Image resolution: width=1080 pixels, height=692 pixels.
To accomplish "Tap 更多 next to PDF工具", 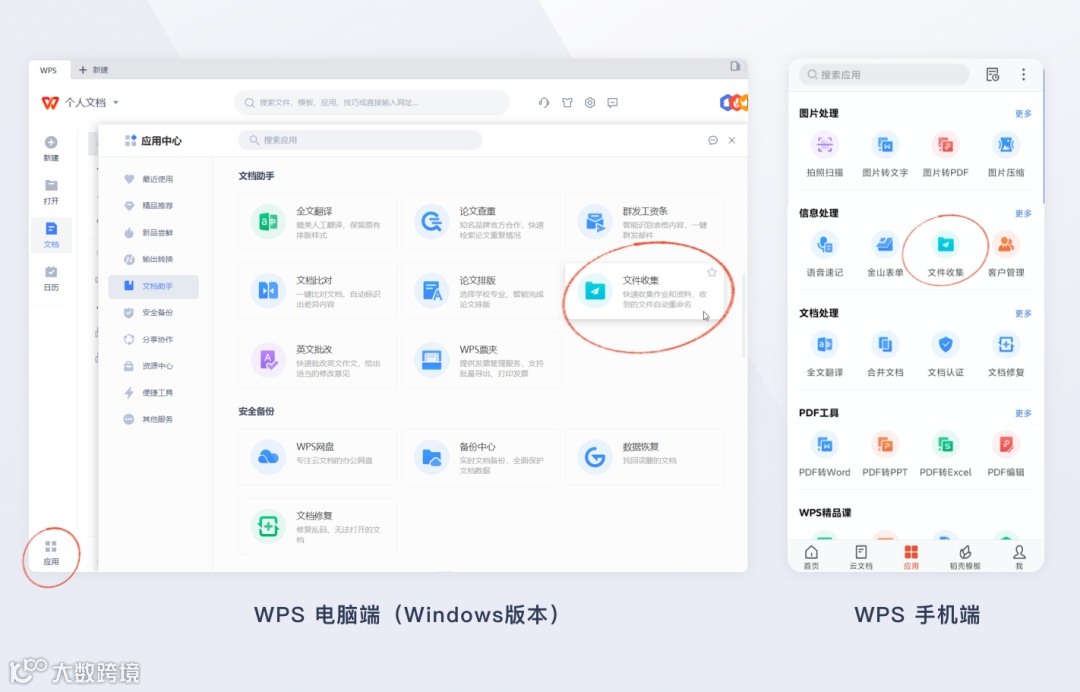I will coord(1023,413).
